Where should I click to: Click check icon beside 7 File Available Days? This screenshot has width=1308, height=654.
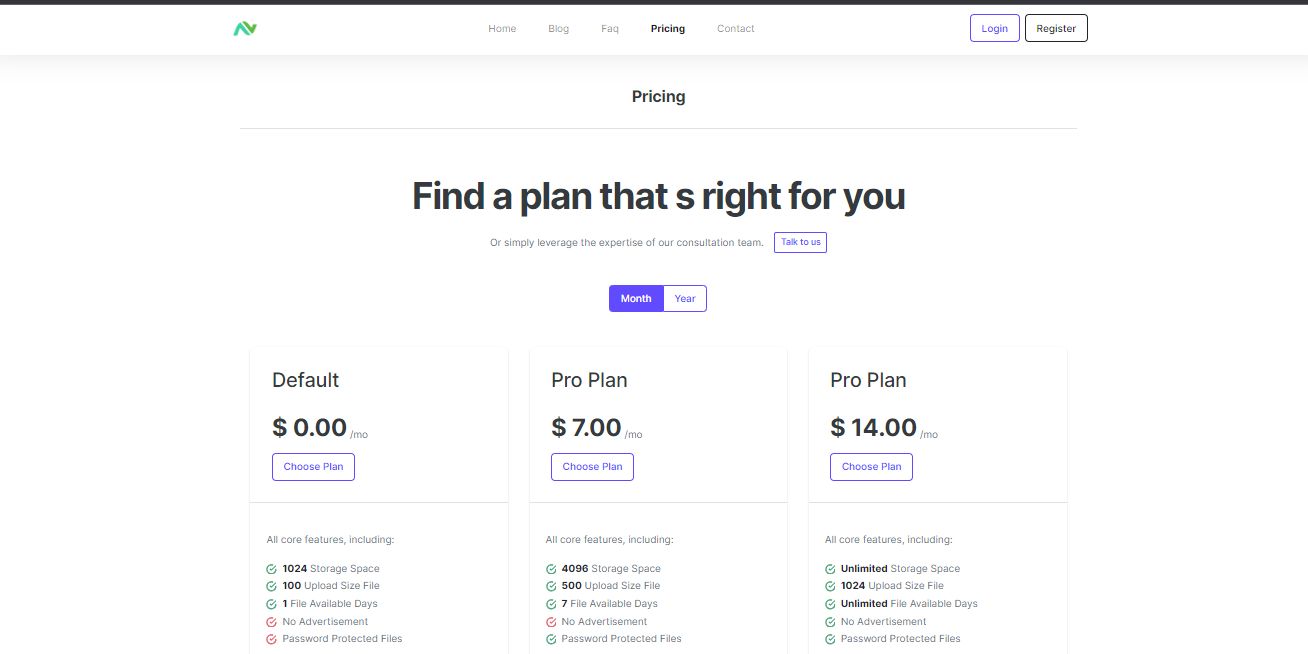coord(551,604)
